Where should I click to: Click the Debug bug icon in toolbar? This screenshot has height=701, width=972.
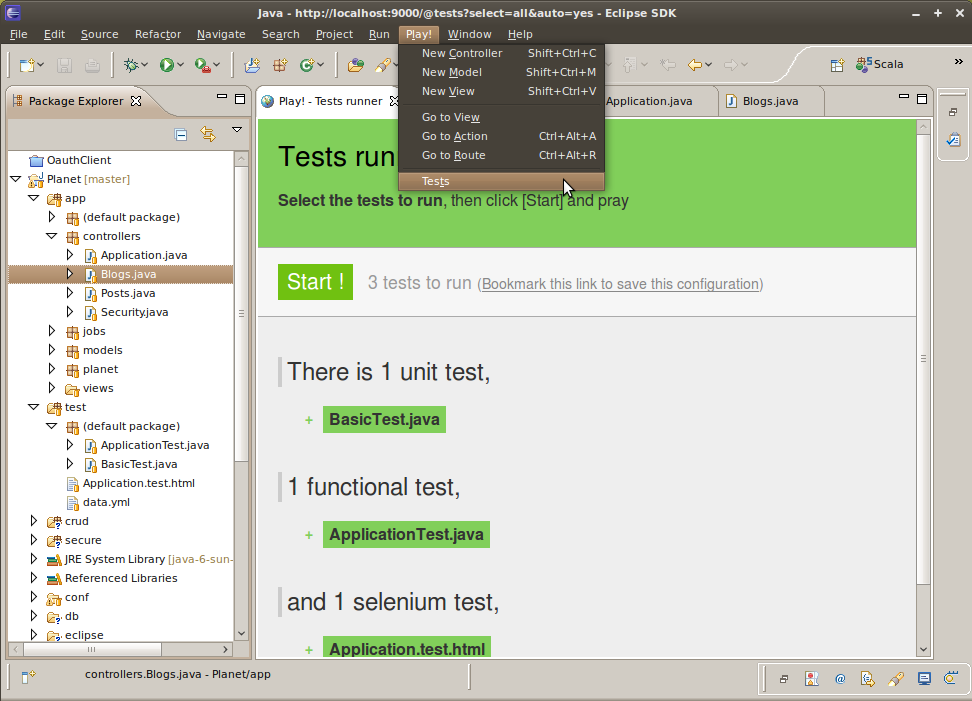131,65
